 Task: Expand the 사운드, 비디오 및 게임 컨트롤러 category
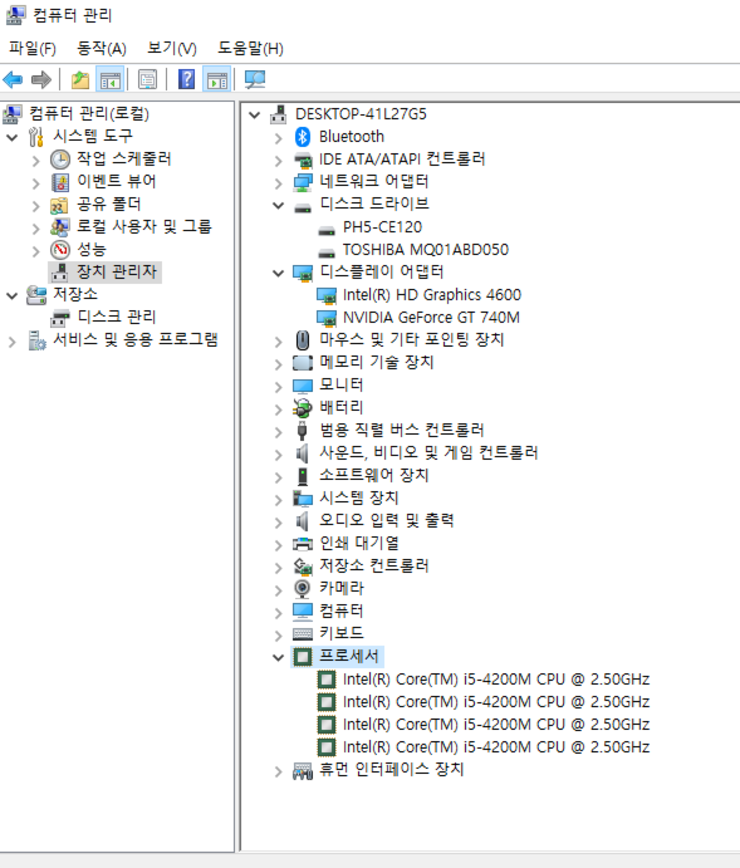278,454
